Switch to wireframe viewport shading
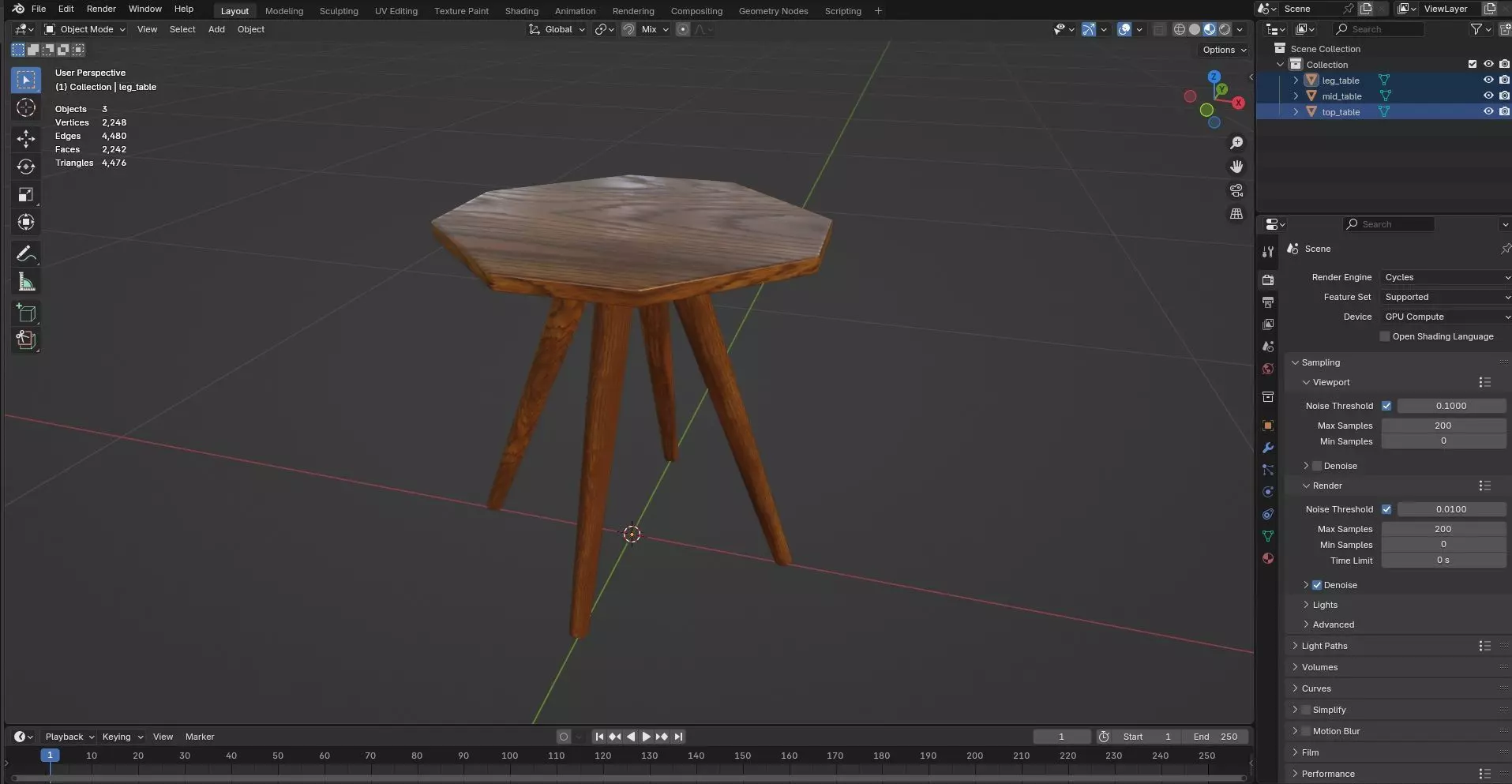 pos(1180,29)
